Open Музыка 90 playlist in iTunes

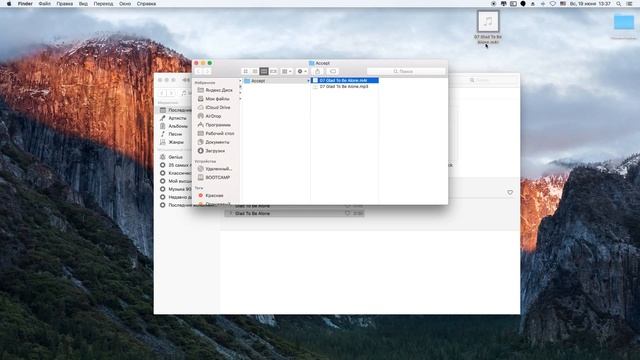(175, 189)
